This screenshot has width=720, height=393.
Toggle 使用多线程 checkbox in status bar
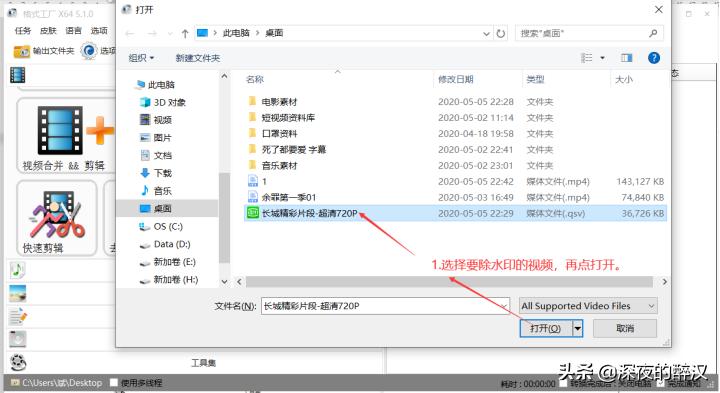[114, 382]
